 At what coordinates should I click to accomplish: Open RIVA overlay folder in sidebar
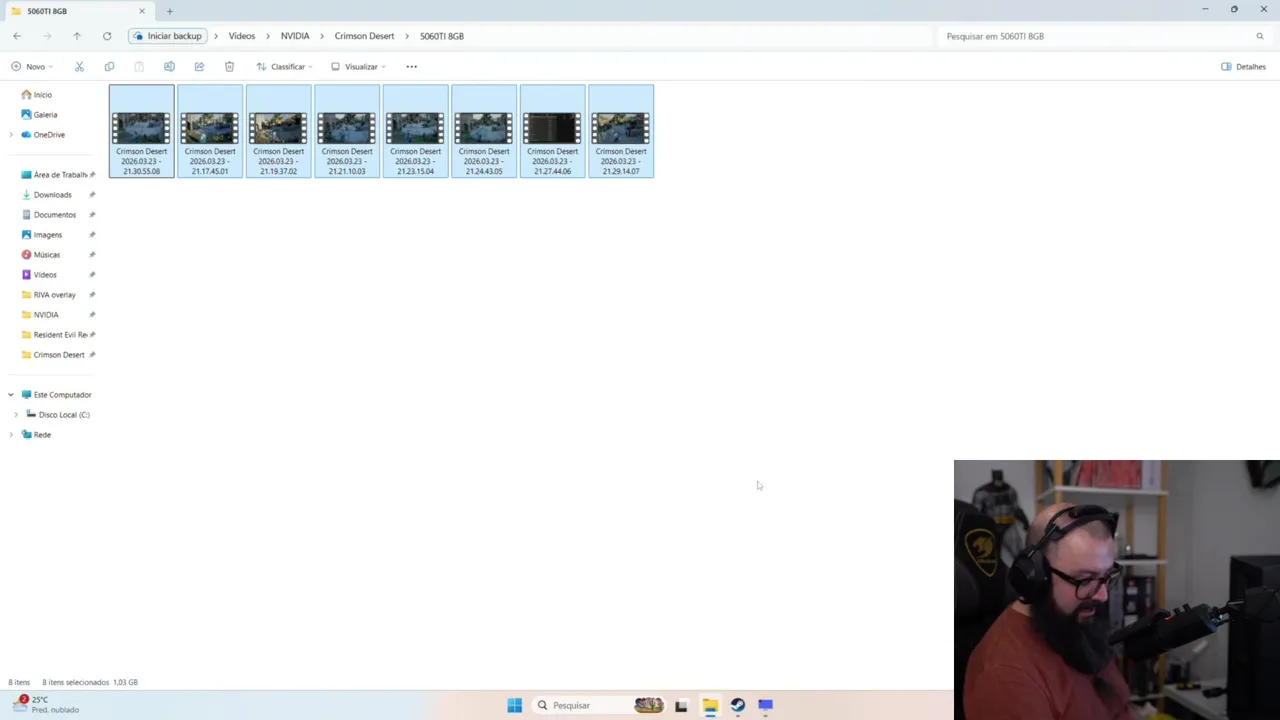click(x=54, y=295)
